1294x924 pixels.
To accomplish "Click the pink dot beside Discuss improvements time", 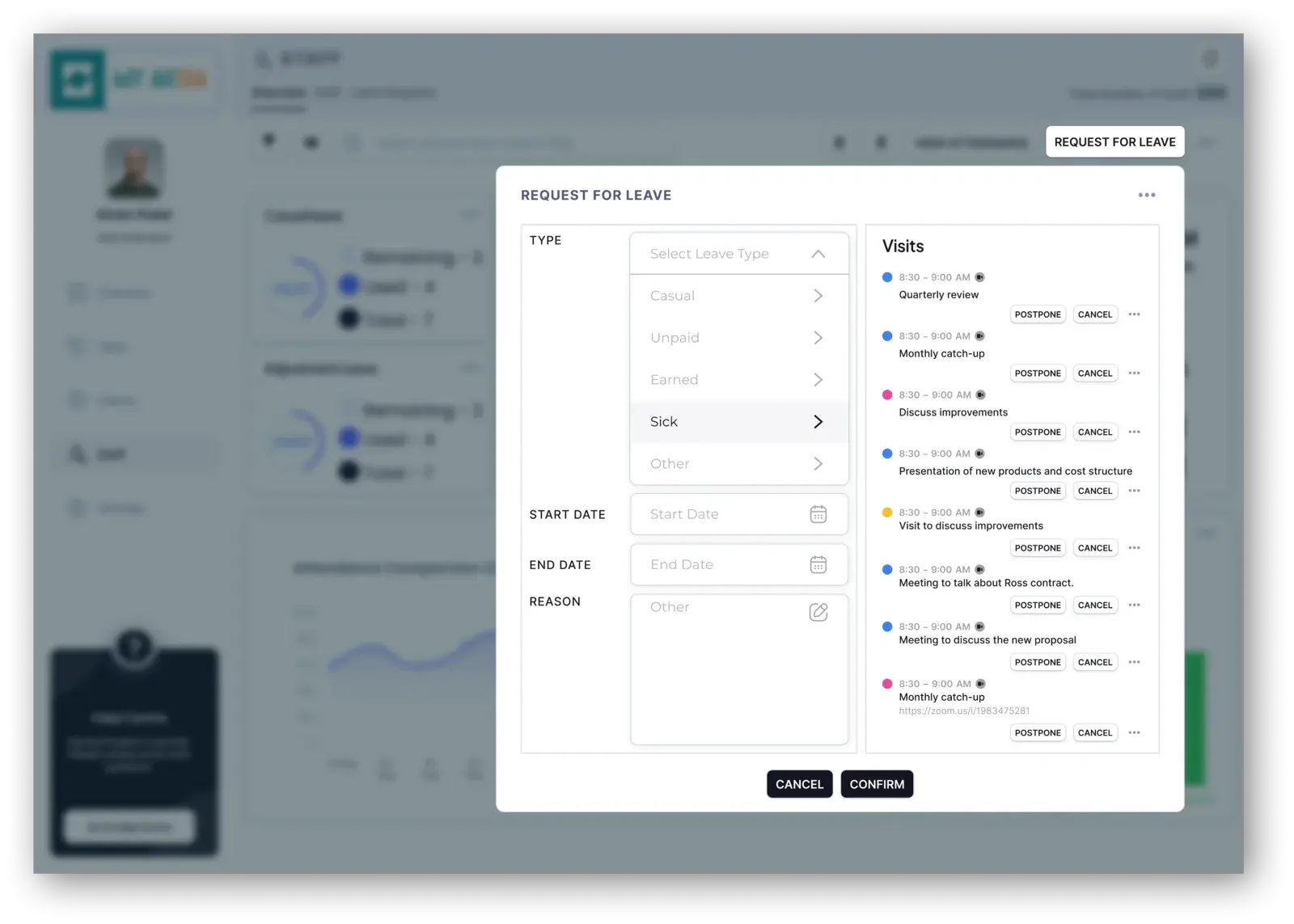I will [x=887, y=395].
